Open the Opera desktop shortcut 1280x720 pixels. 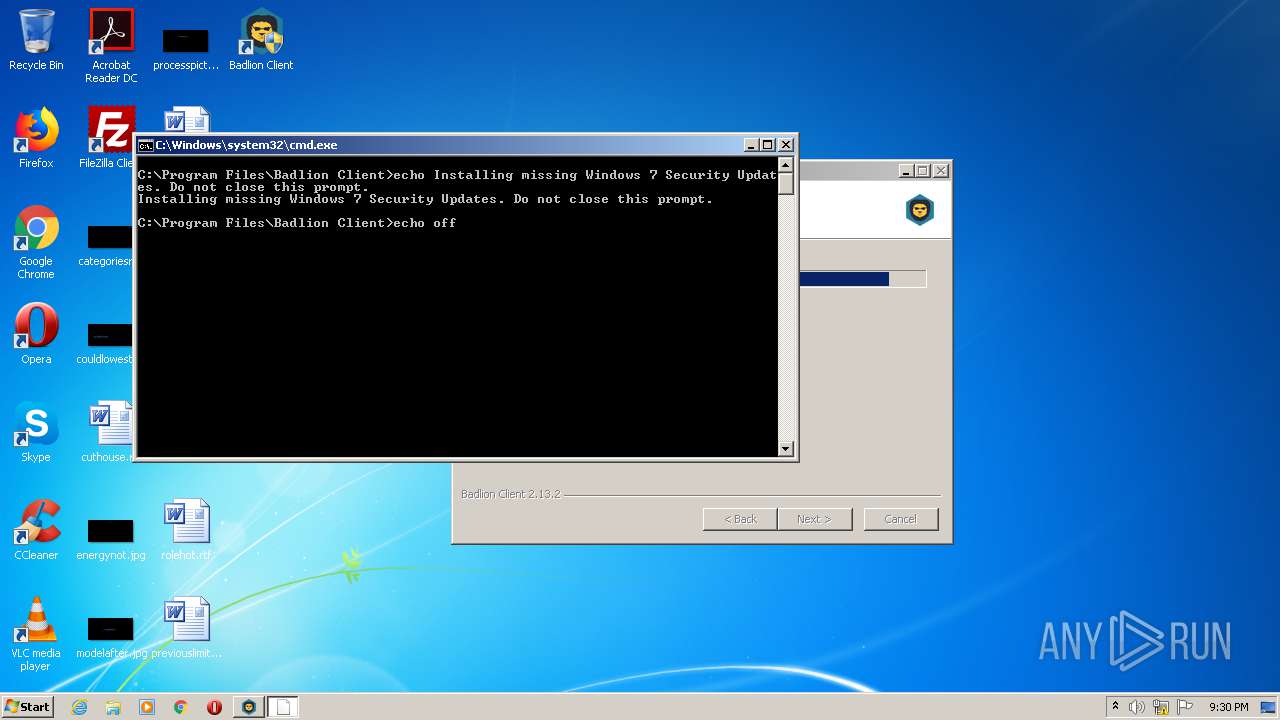[36, 334]
